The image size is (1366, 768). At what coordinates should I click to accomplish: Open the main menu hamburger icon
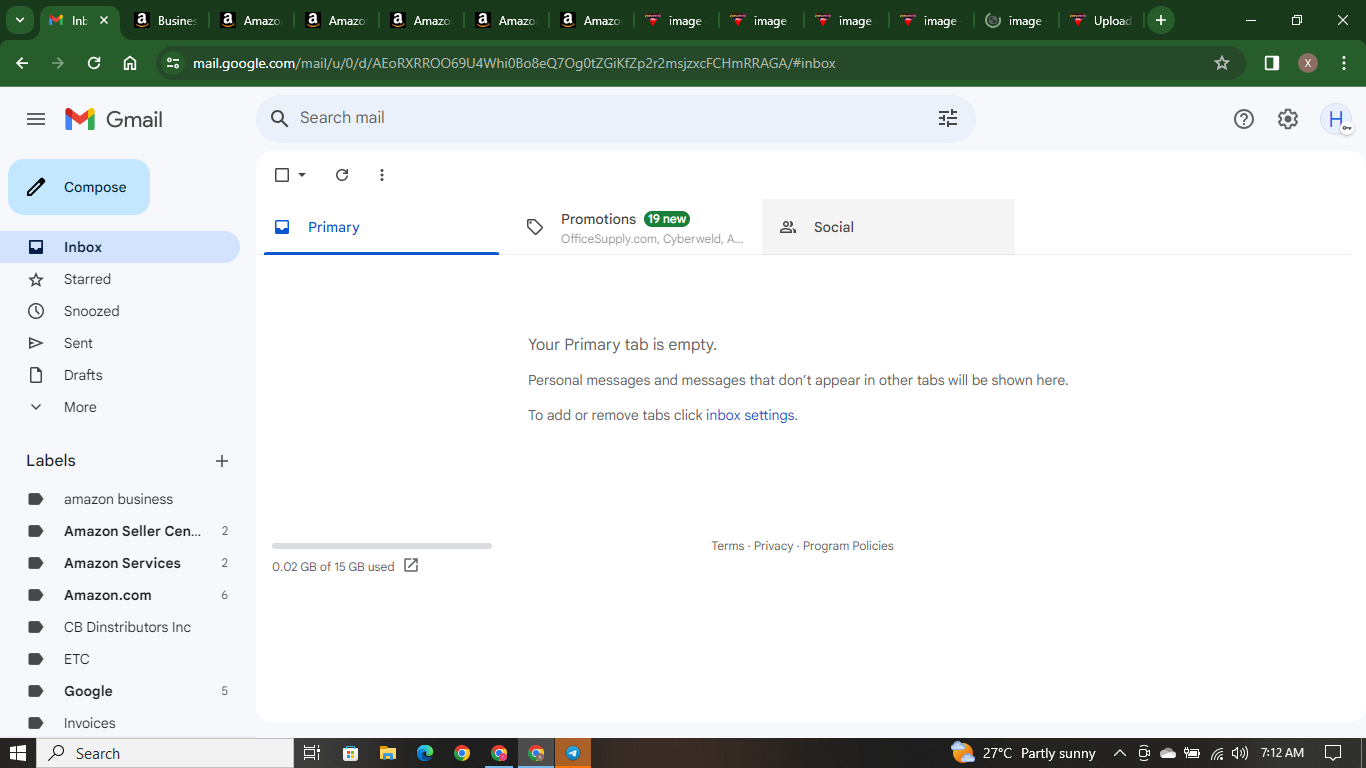tap(36, 119)
